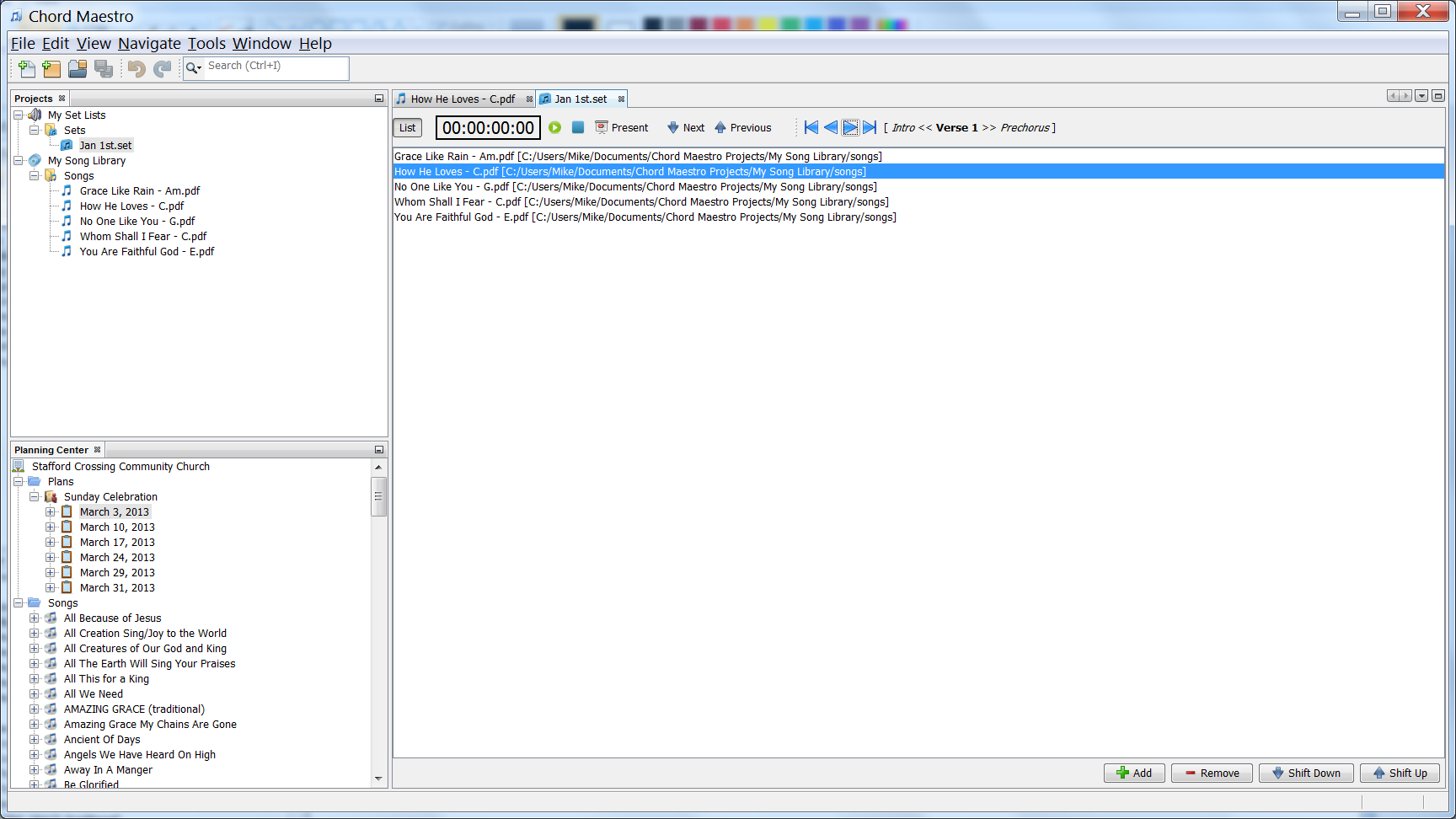Click the Add button

point(1134,773)
